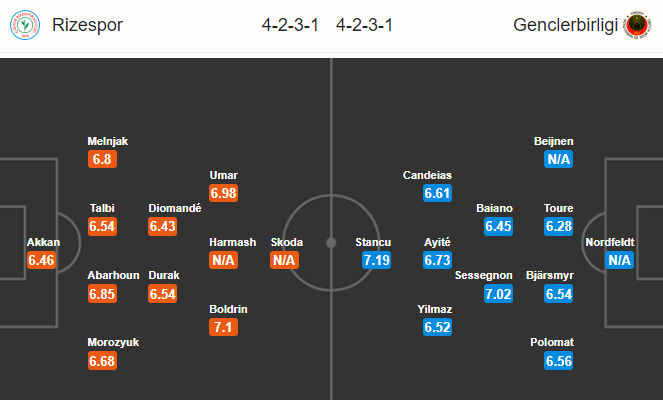Click goalkeeper Akkan's 6.46 rating

[41, 260]
